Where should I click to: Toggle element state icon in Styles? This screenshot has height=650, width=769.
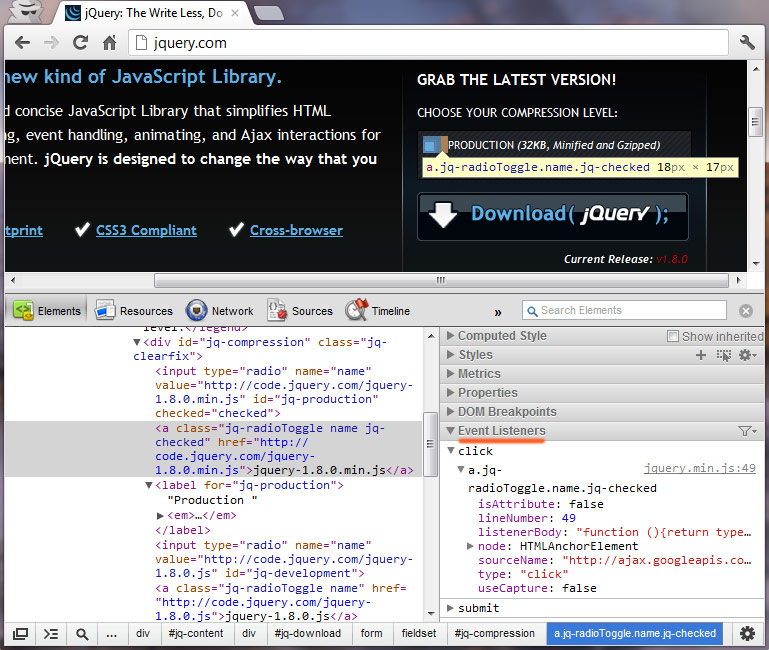click(x=723, y=355)
